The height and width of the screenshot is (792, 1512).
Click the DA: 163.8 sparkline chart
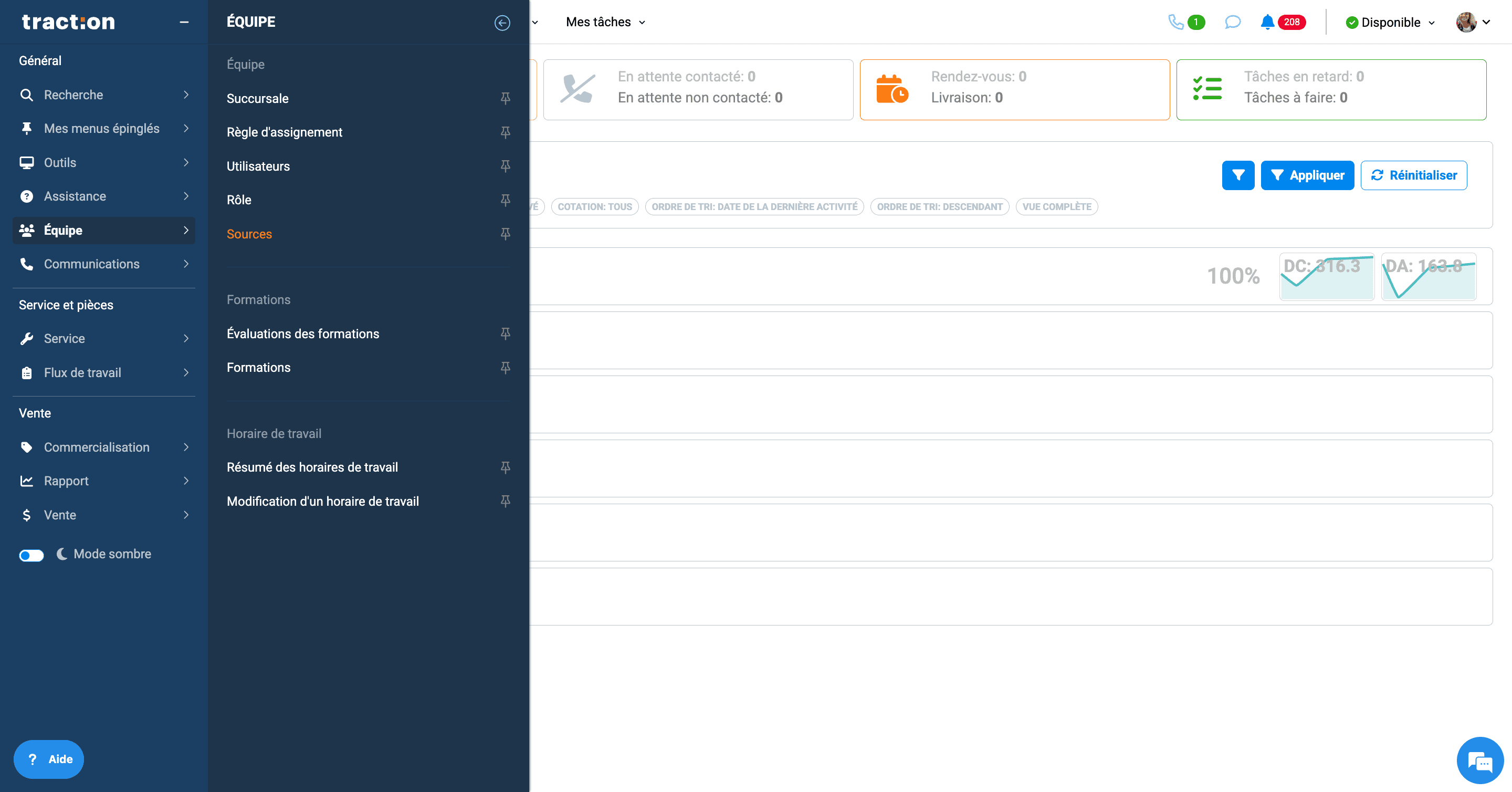pos(1428,277)
